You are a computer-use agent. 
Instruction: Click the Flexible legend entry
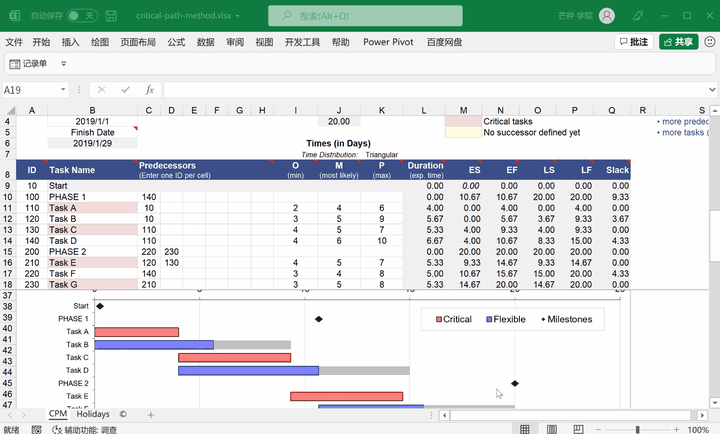pos(506,319)
